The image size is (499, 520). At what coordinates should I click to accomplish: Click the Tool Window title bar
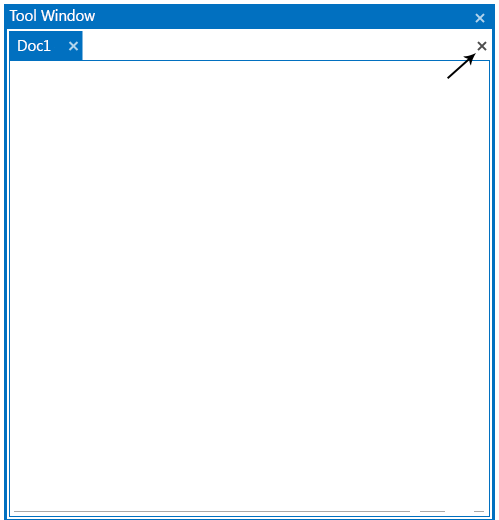coord(249,16)
